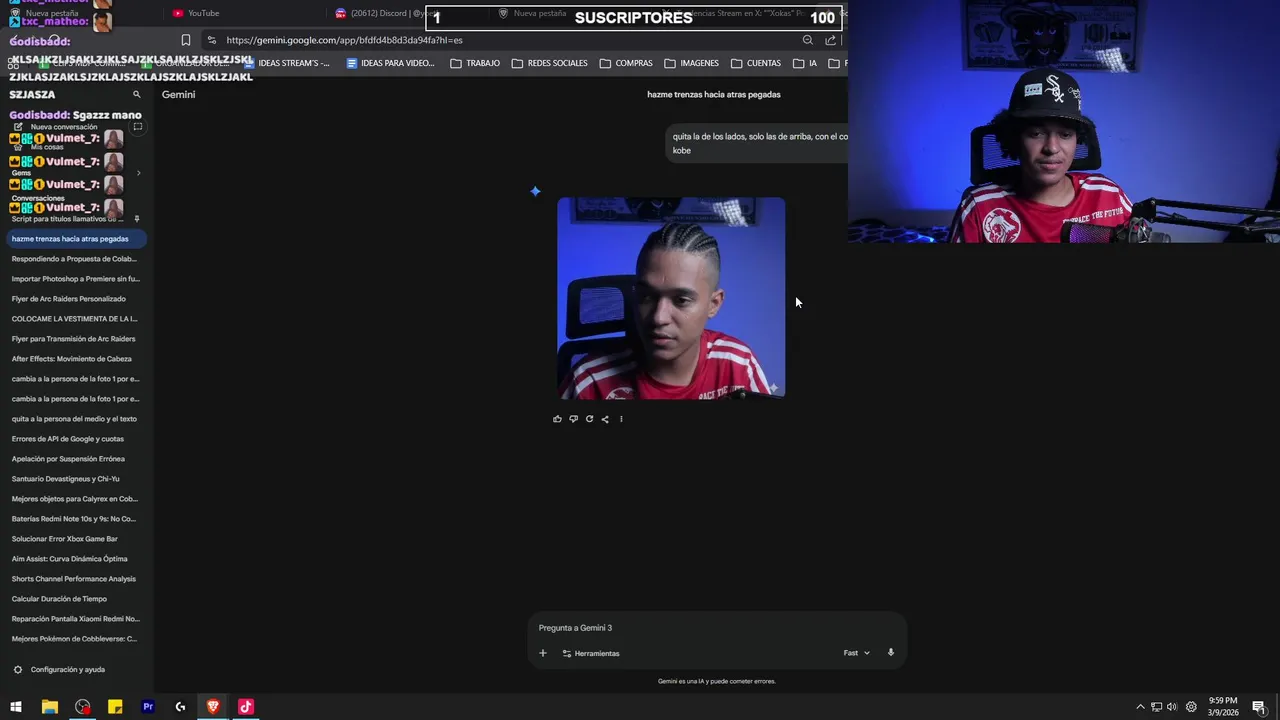
Task: Open Configuración y ayuda settings
Action: (x=59, y=670)
